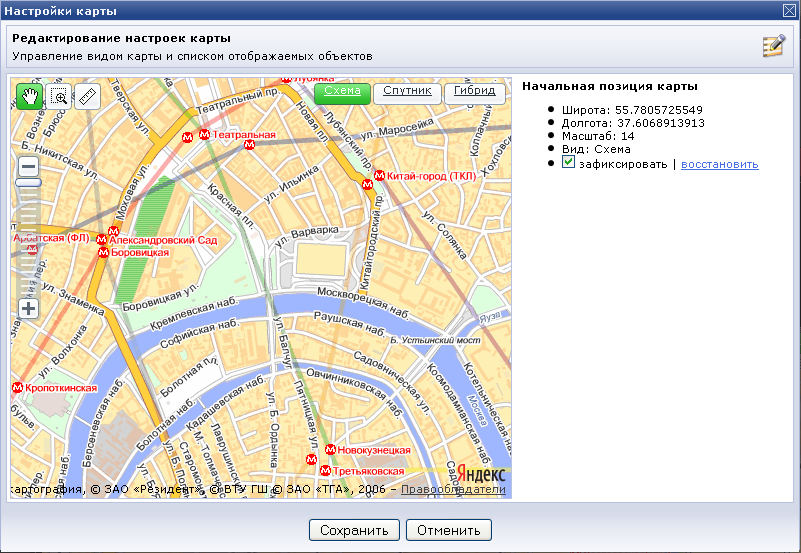Screen dimensions: 801x553
Task: Select the ruler distance tool
Action: pyautogui.click(x=88, y=97)
